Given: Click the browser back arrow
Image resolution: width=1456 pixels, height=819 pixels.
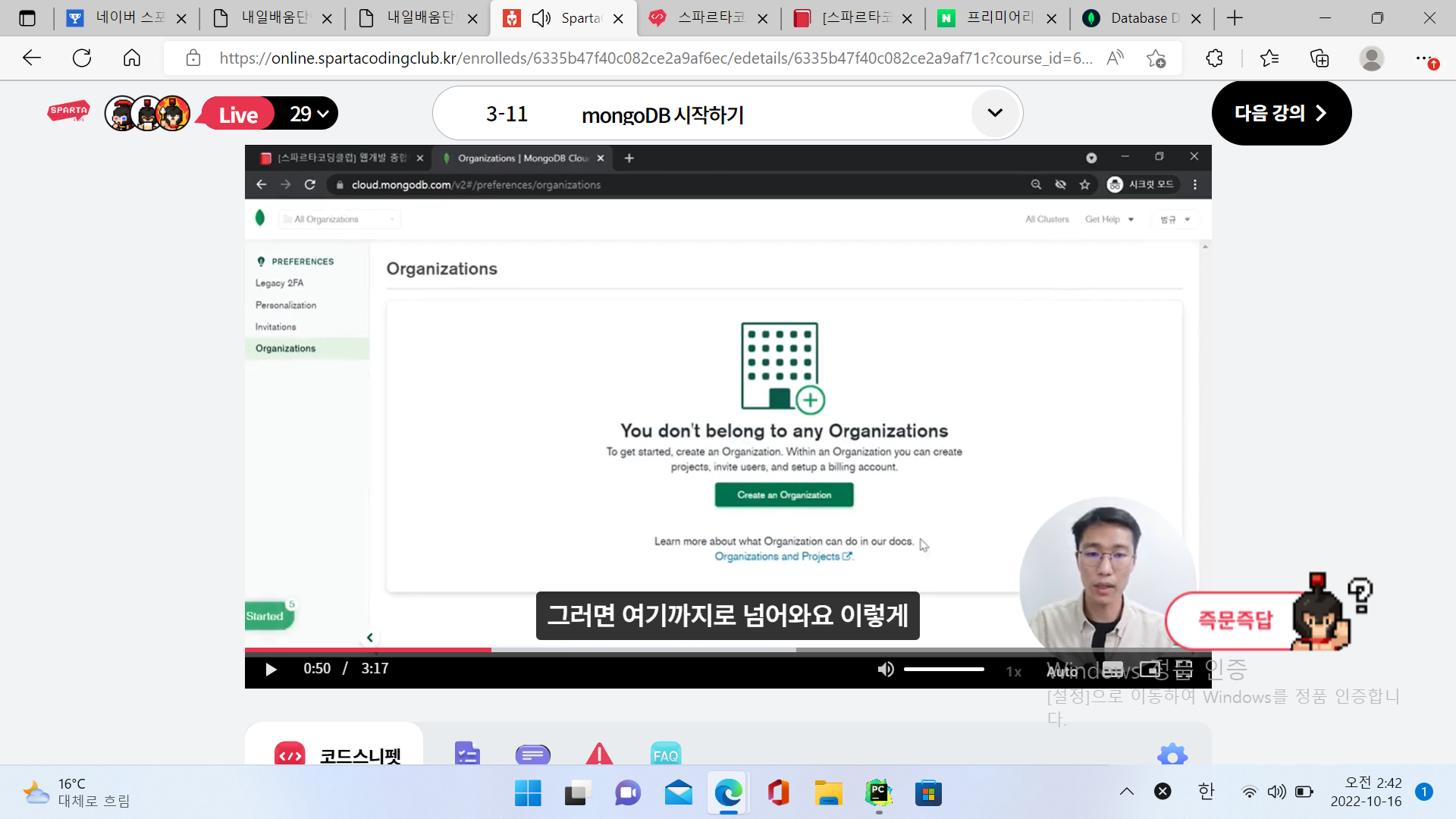Looking at the screenshot, I should 32,58.
